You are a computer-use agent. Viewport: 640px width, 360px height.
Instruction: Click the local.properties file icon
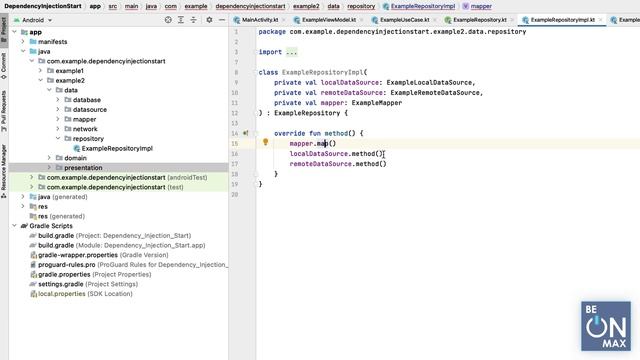click(33, 294)
